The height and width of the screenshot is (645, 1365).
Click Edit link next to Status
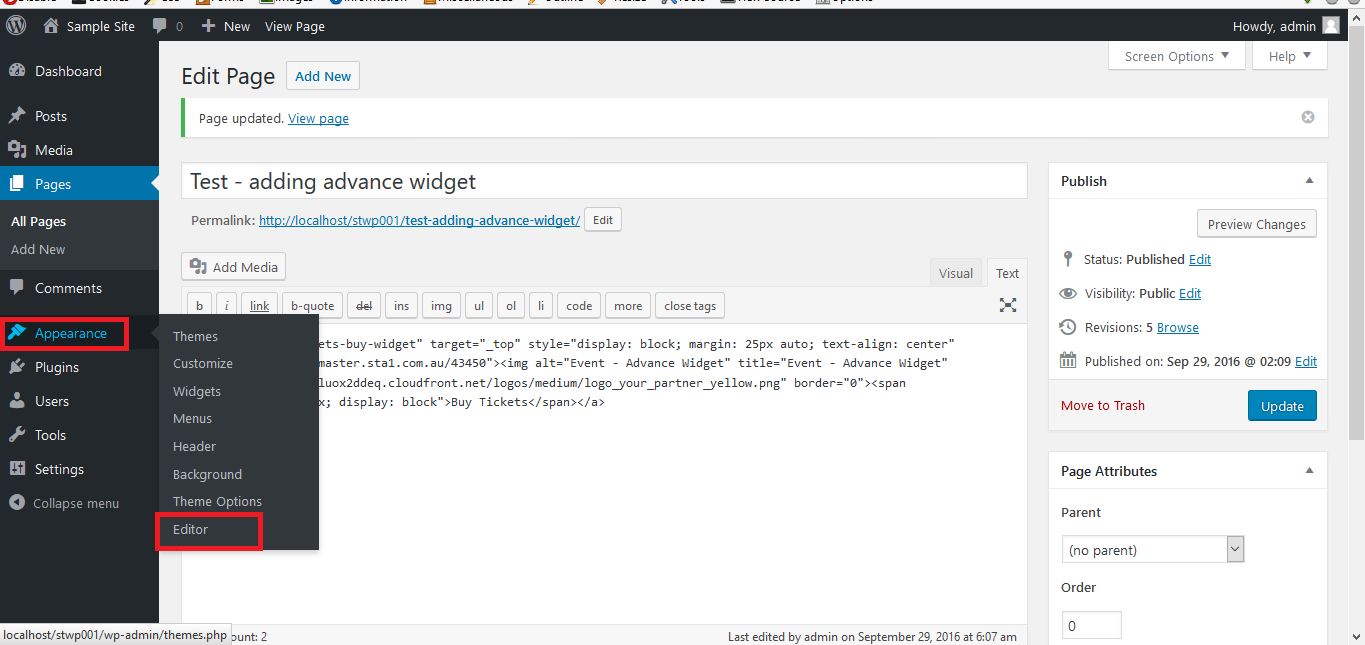point(1200,259)
